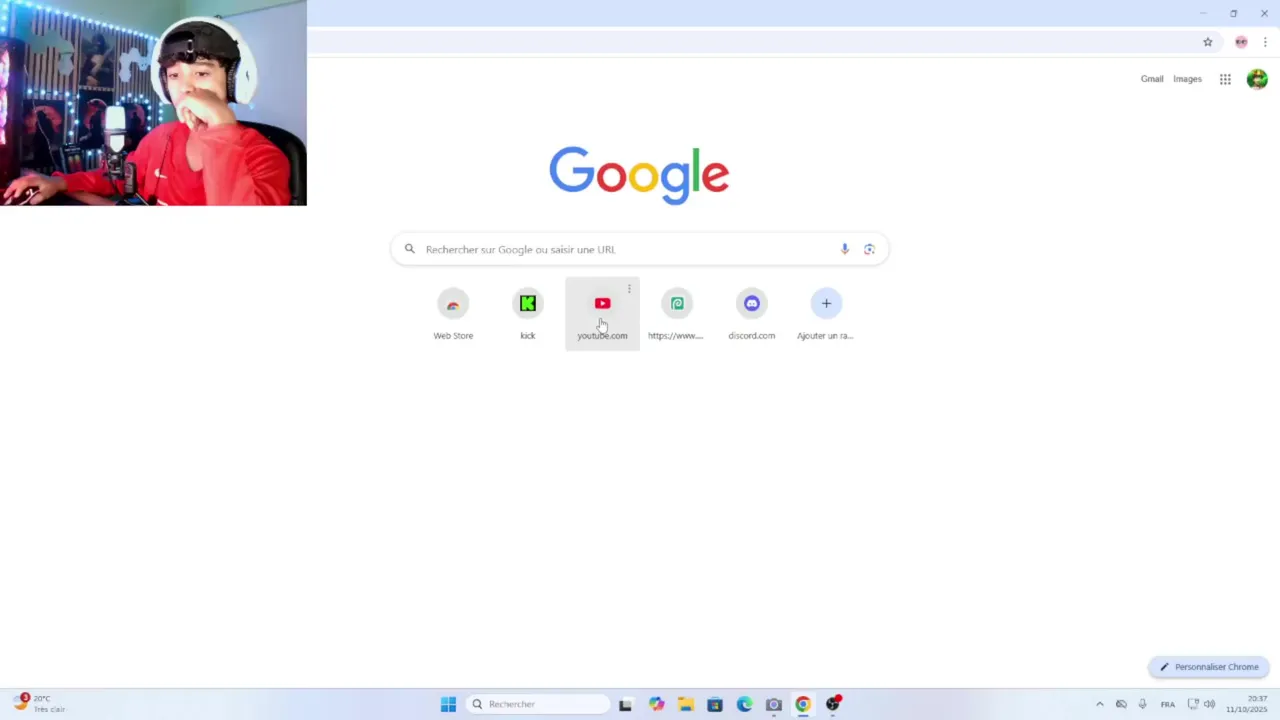Open the Windows Start menu
This screenshot has width=1280, height=720.
click(448, 704)
